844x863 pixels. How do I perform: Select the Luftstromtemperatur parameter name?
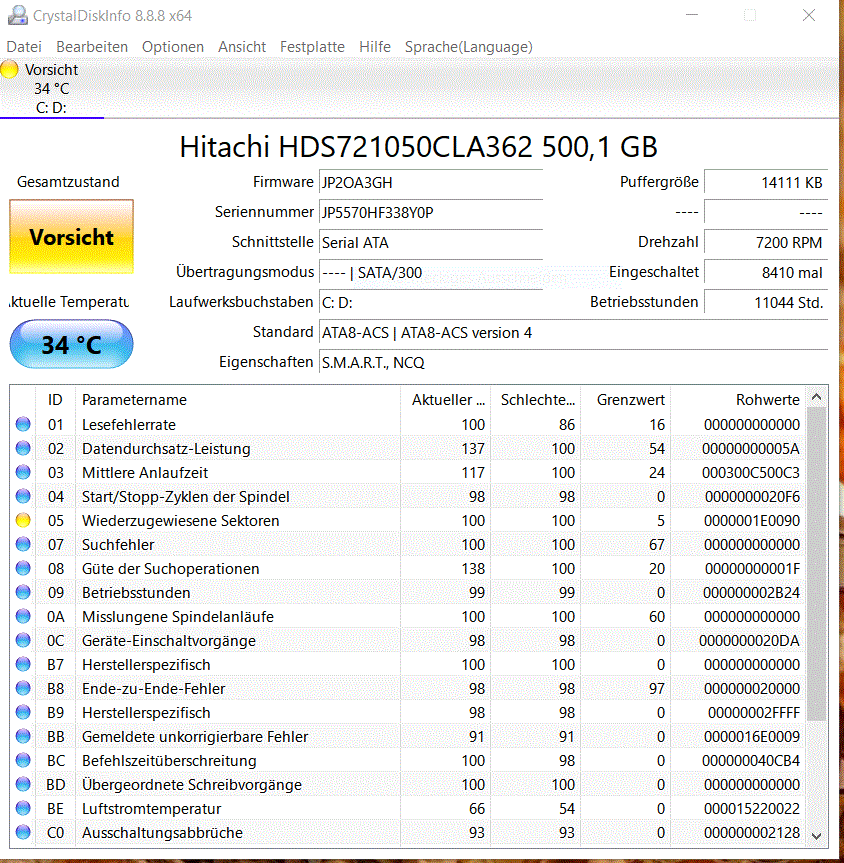tap(151, 809)
